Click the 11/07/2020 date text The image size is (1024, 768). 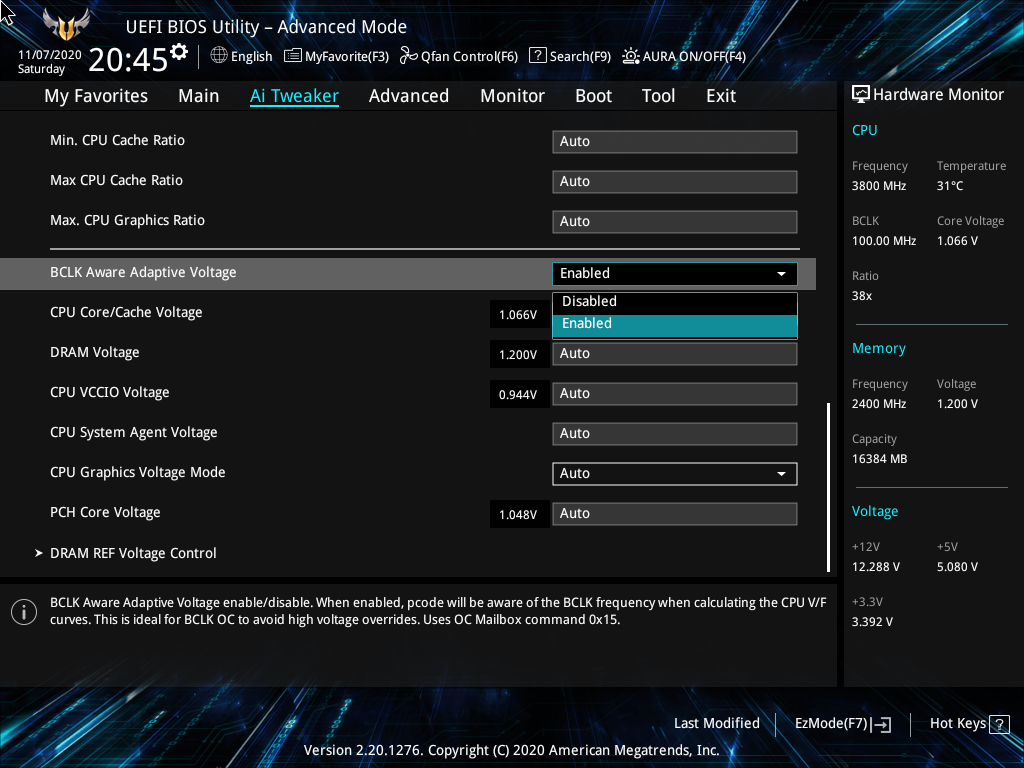click(x=50, y=55)
